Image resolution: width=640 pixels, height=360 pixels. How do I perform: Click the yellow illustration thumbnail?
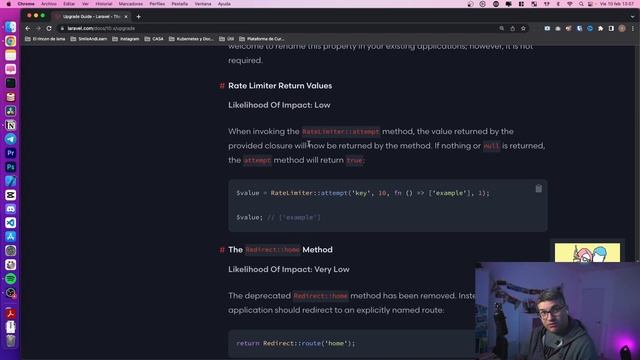tap(587, 253)
